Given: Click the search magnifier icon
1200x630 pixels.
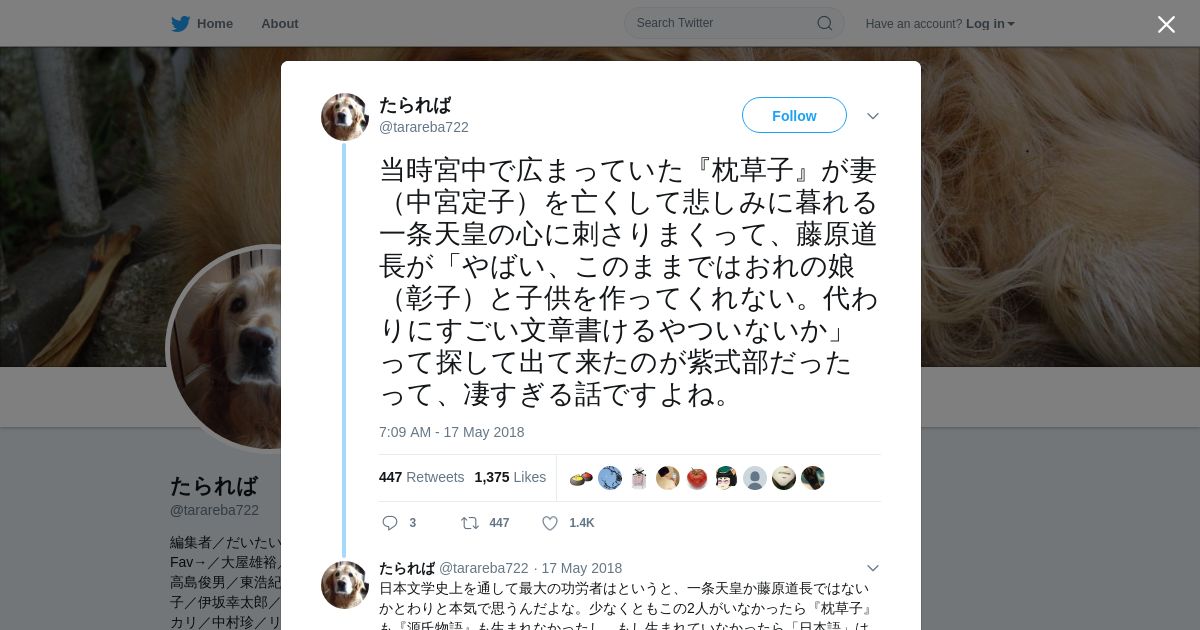Looking at the screenshot, I should (x=825, y=23).
